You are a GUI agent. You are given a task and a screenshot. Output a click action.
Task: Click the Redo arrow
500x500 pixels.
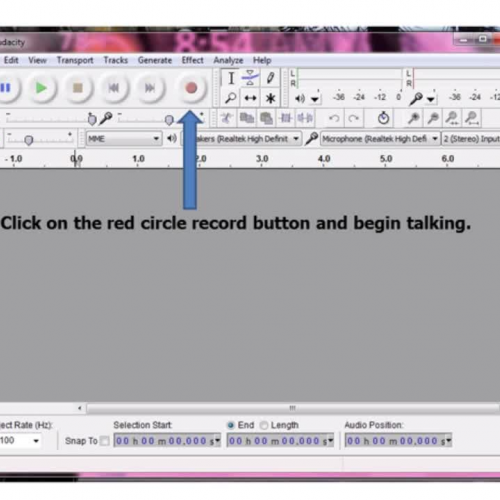coord(353,118)
